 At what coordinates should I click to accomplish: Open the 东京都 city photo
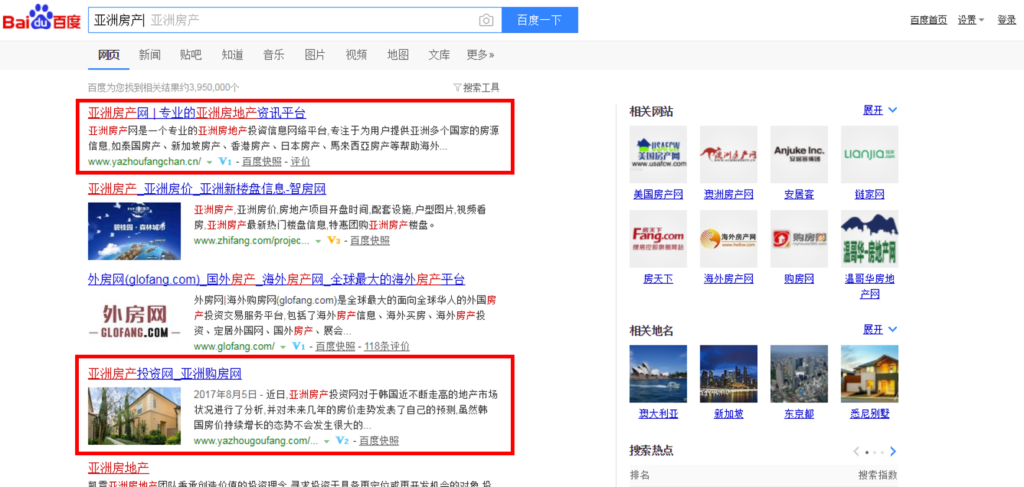799,373
